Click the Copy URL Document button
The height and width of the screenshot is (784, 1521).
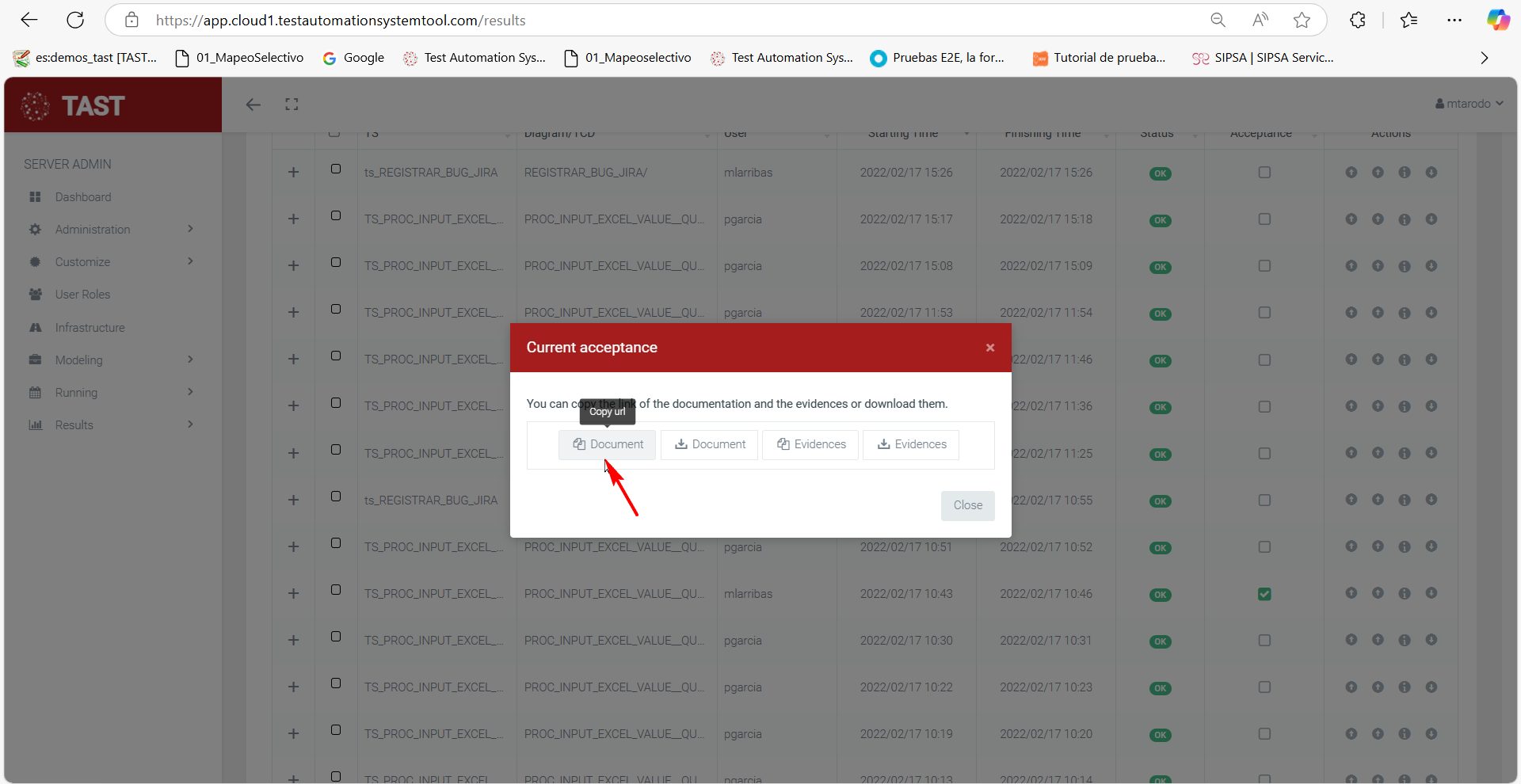[608, 444]
